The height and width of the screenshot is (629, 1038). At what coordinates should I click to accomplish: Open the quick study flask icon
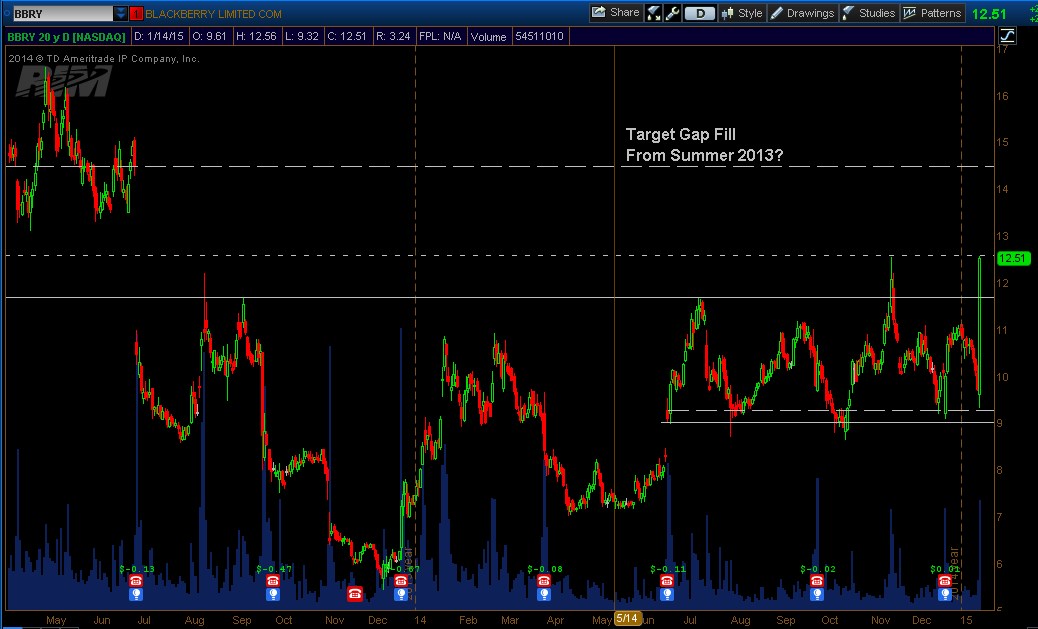coord(653,13)
